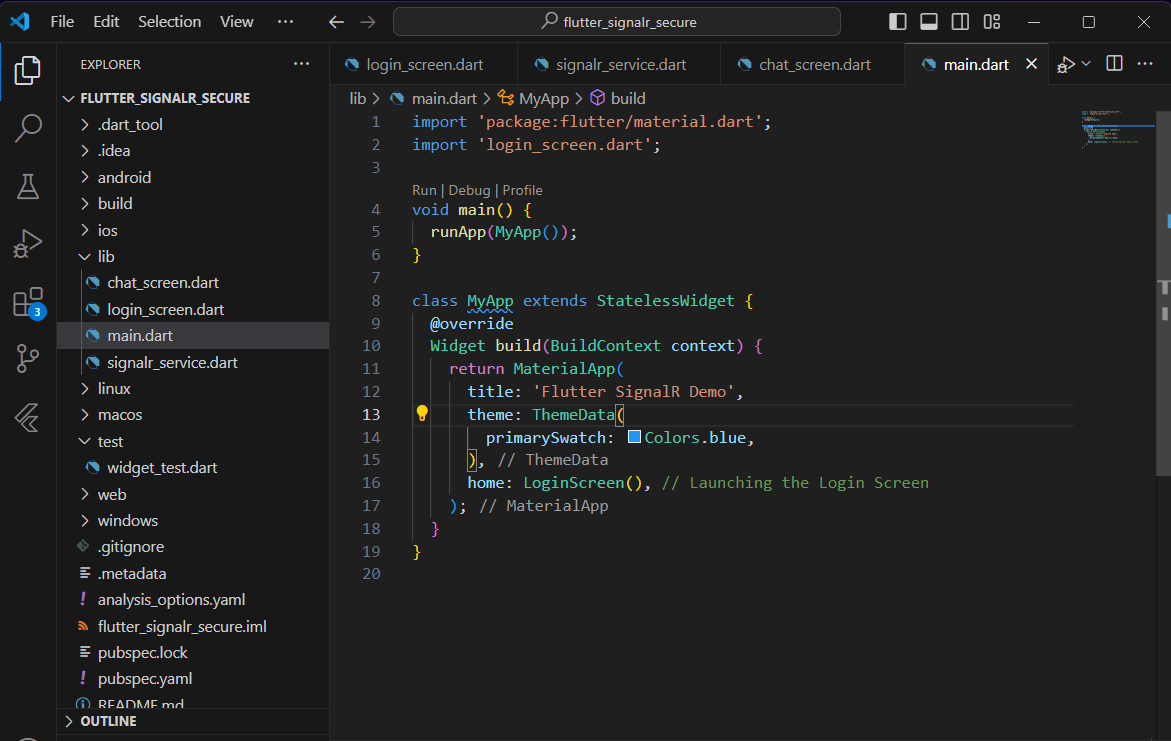Expand the android folder

(x=124, y=177)
